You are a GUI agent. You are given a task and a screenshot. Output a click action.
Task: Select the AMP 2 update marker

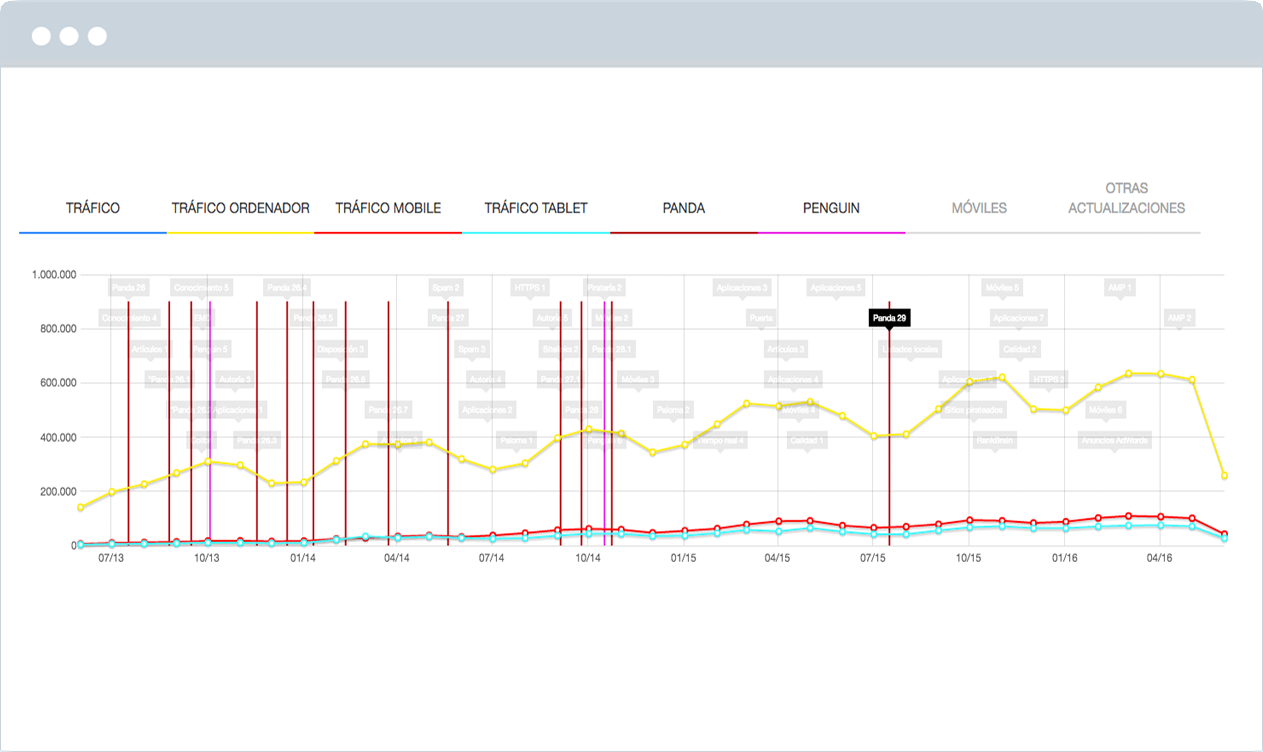[1180, 318]
